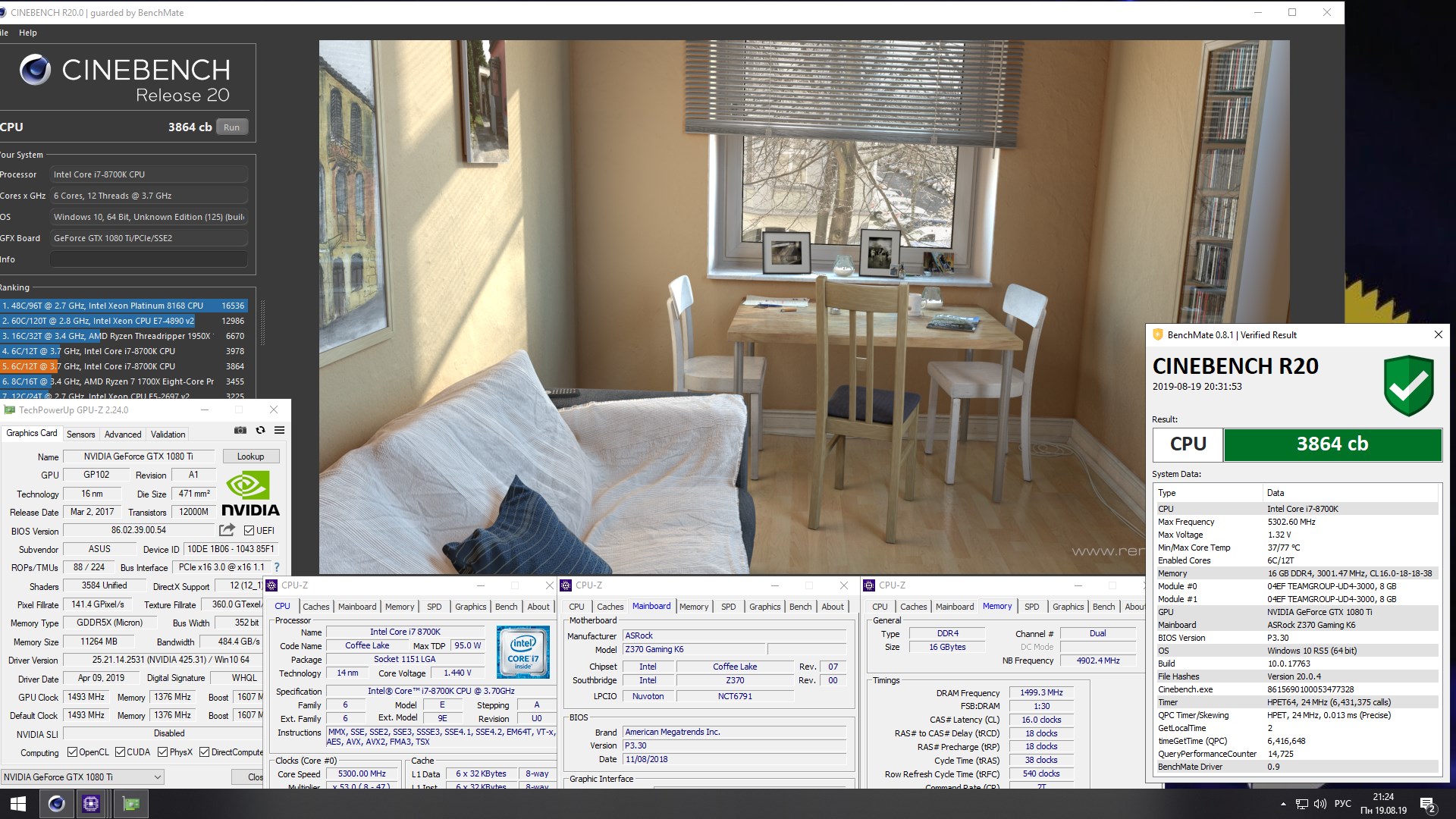1456x819 pixels.
Task: Toggle the UEFI checkbox in GPU-Z
Action: pyautogui.click(x=249, y=531)
